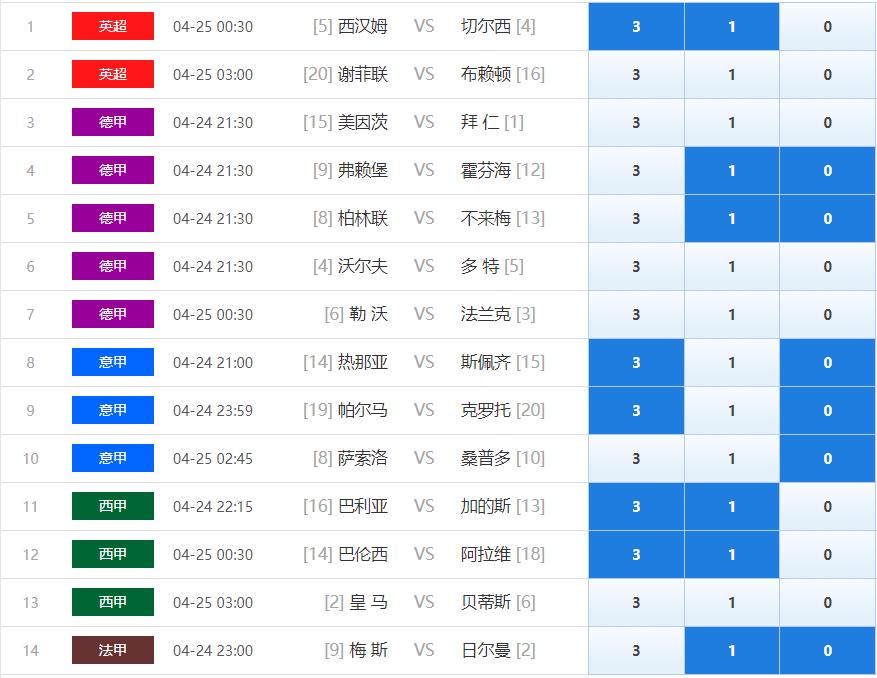Open team 日尔曼
Viewport: 877px width, 678px height.
tap(485, 651)
